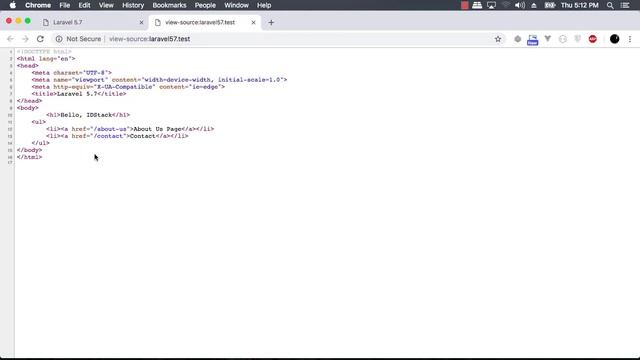Click the h1 Hello, IDStack line
The height and width of the screenshot is (360, 640).
(x=88, y=115)
